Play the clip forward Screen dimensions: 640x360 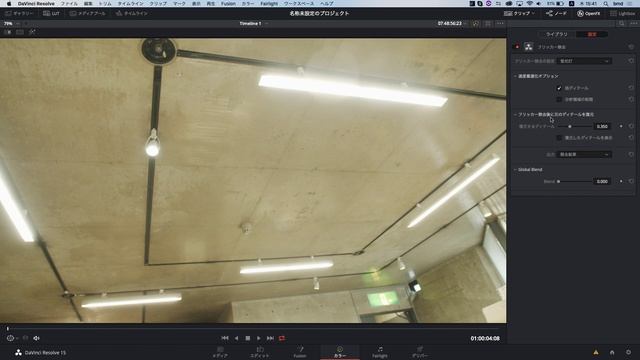[259, 338]
